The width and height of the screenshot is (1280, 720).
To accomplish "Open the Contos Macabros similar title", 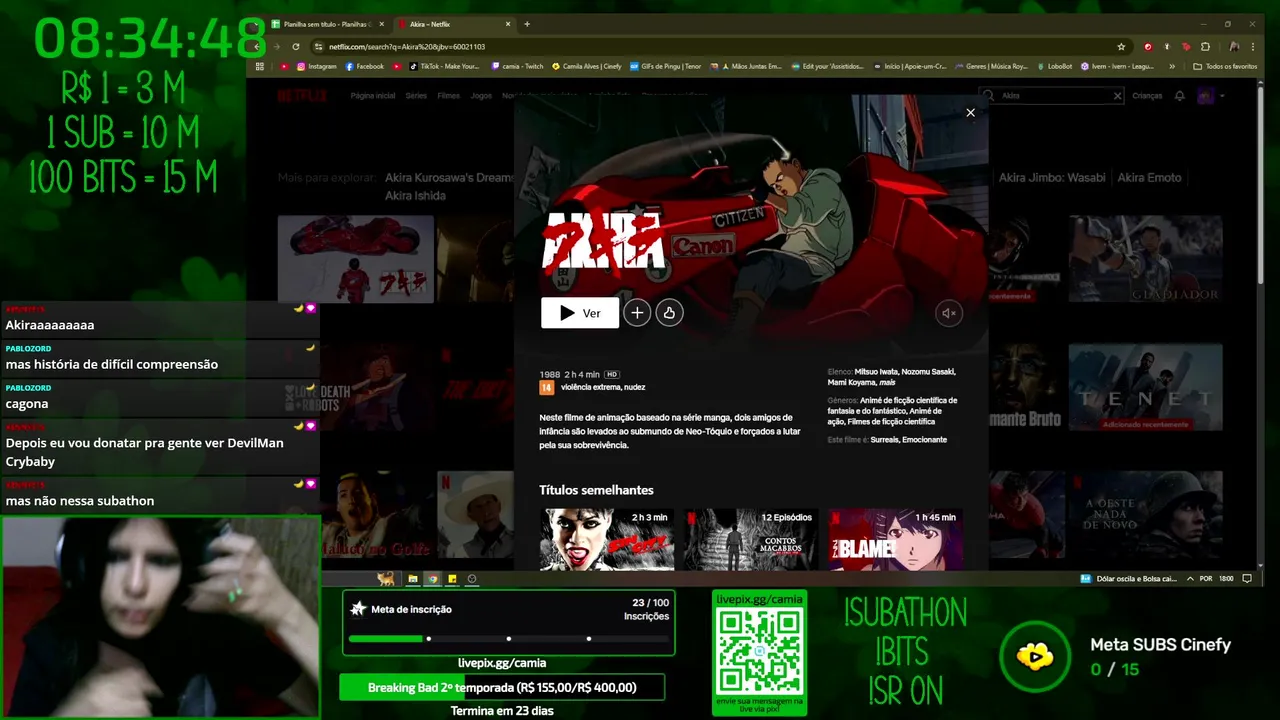I will pyautogui.click(x=750, y=540).
